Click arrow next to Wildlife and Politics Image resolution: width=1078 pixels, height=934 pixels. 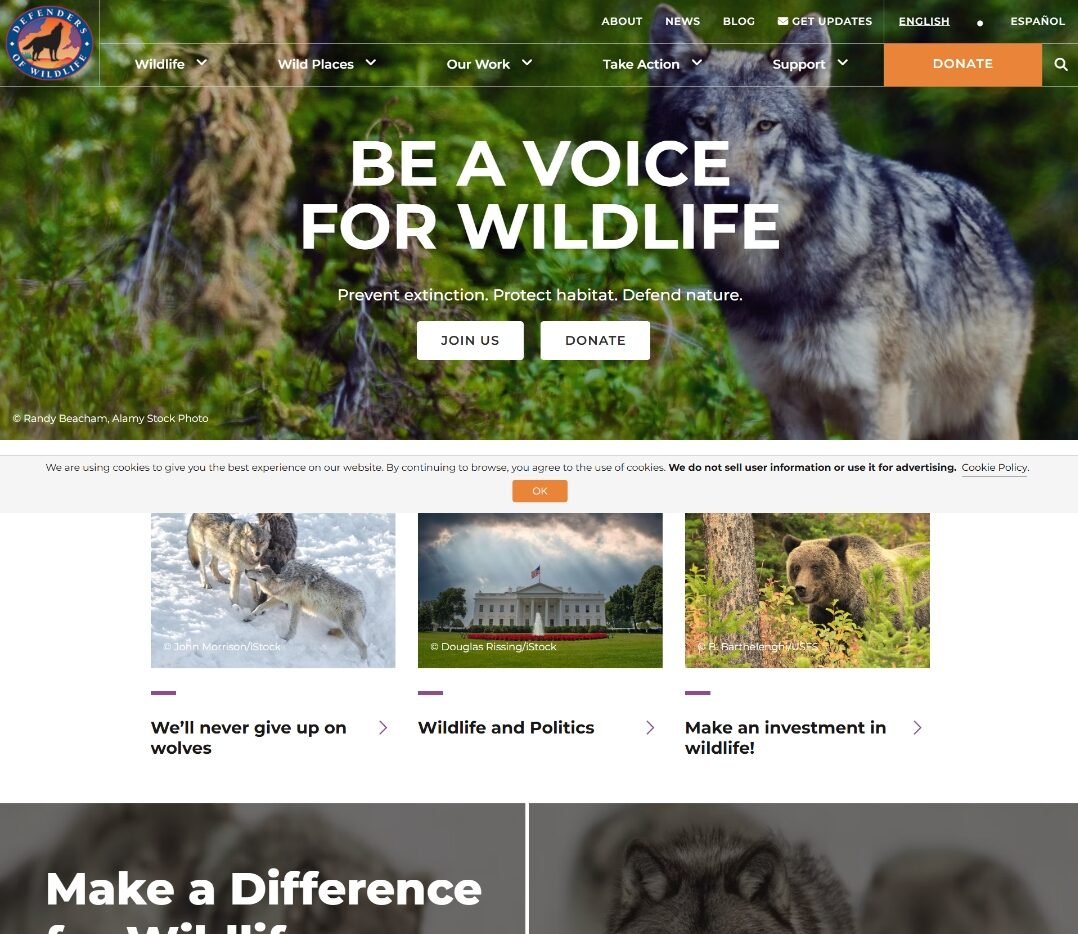click(x=650, y=728)
